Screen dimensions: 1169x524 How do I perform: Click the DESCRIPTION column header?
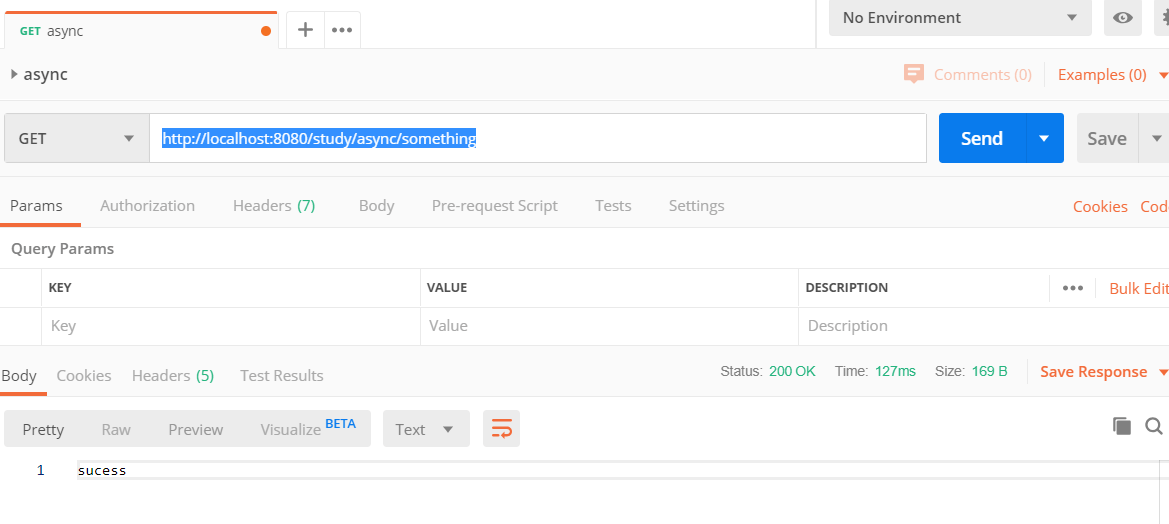click(846, 288)
